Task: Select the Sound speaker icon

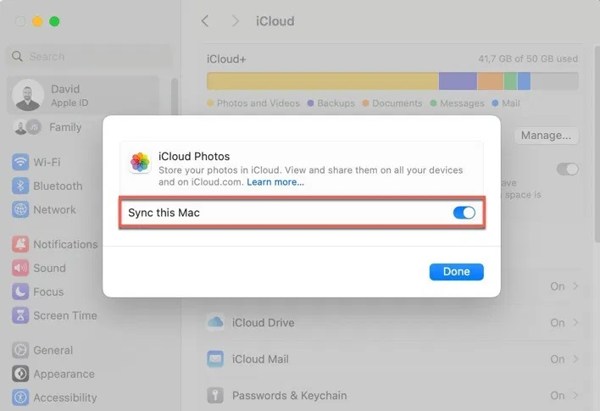Action: [21, 268]
